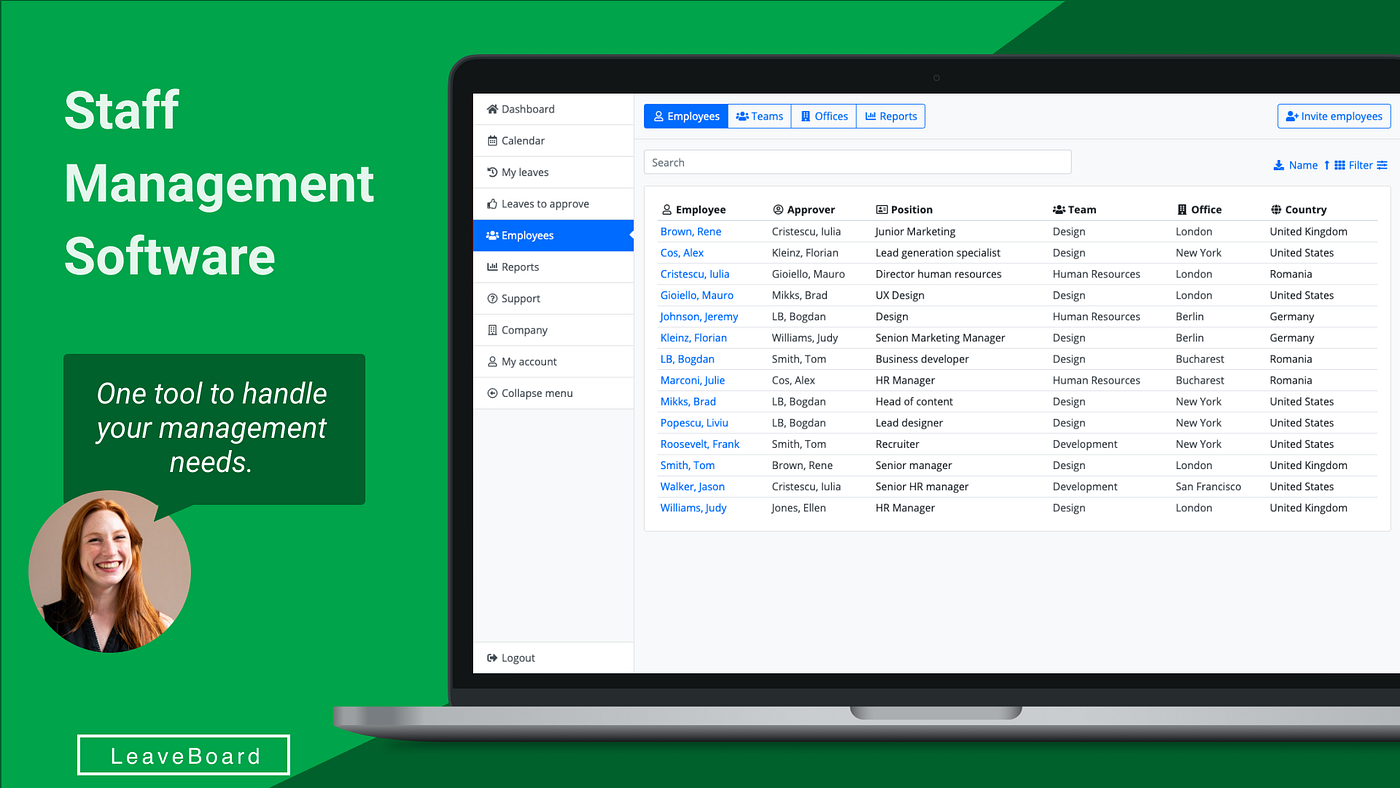Click the Teams tab people icon
The width and height of the screenshot is (1400, 788).
[742, 116]
